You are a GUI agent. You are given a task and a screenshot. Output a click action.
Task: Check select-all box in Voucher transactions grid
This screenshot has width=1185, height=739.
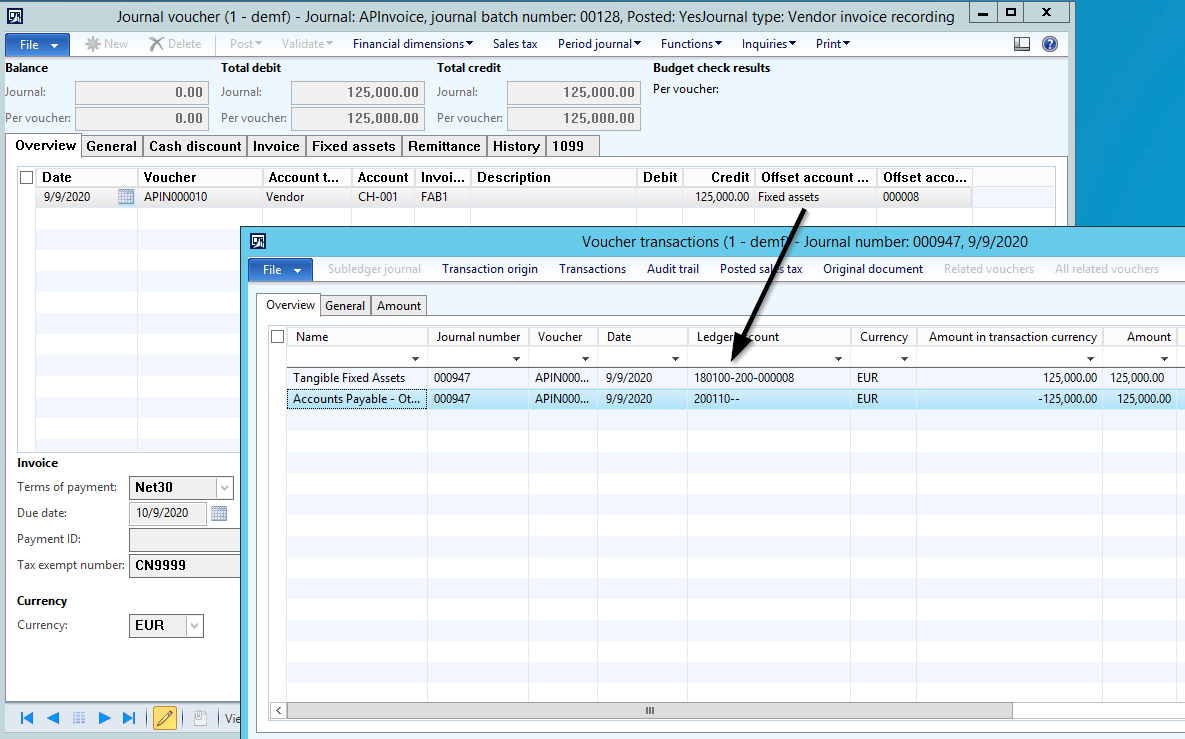pos(278,337)
